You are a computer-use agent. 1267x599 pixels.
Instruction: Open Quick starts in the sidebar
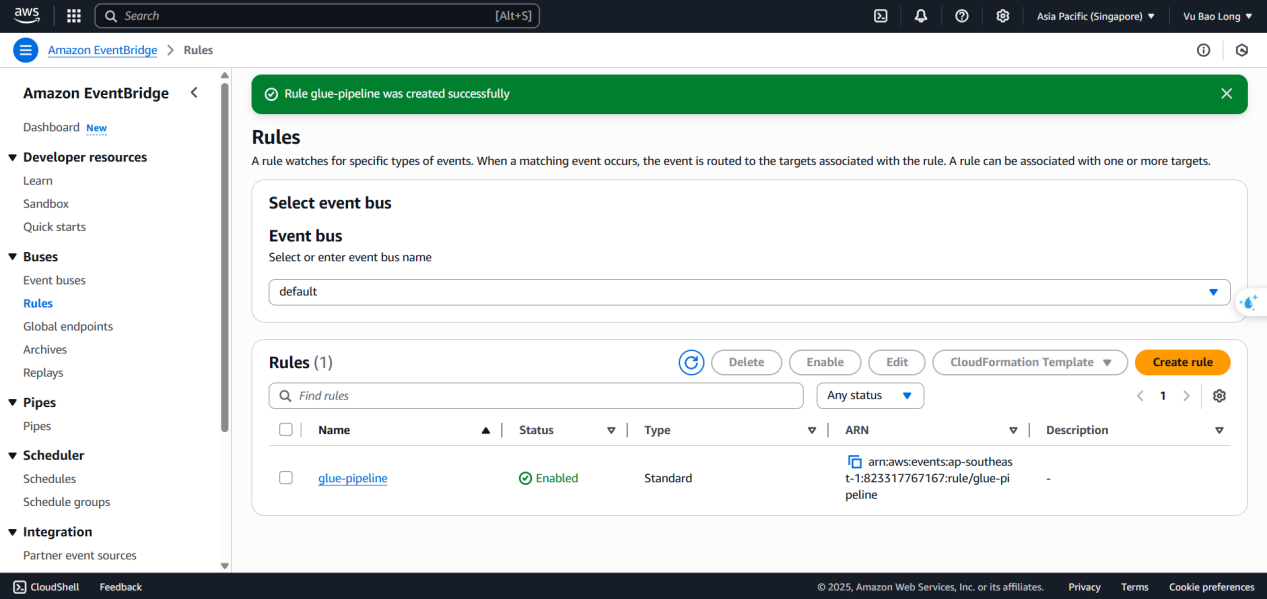pos(54,227)
